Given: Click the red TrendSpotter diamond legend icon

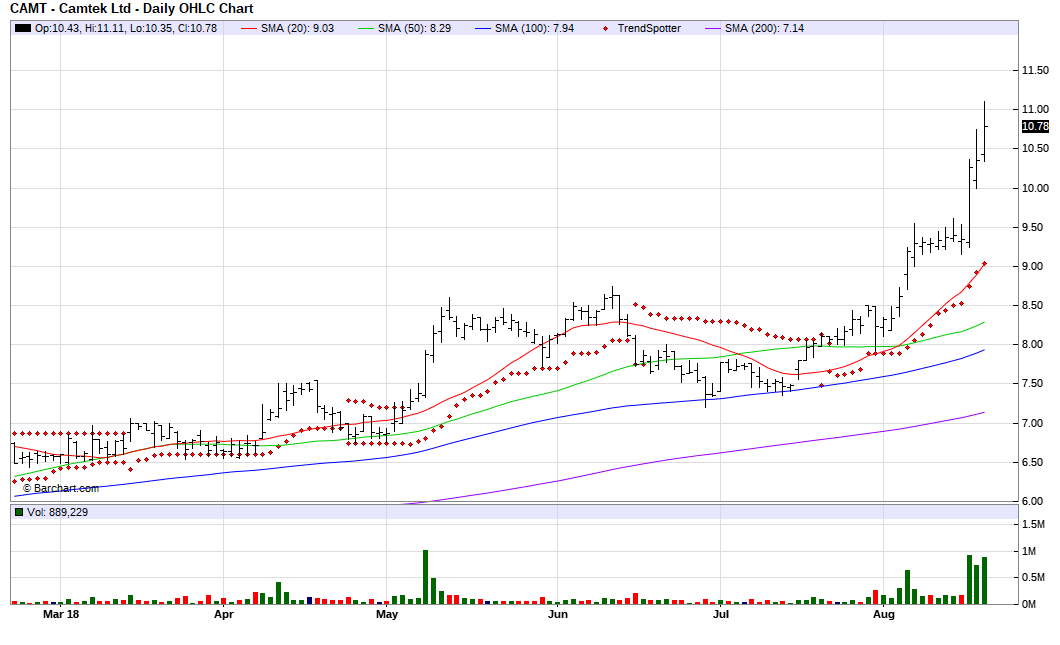Looking at the screenshot, I should pyautogui.click(x=605, y=28).
